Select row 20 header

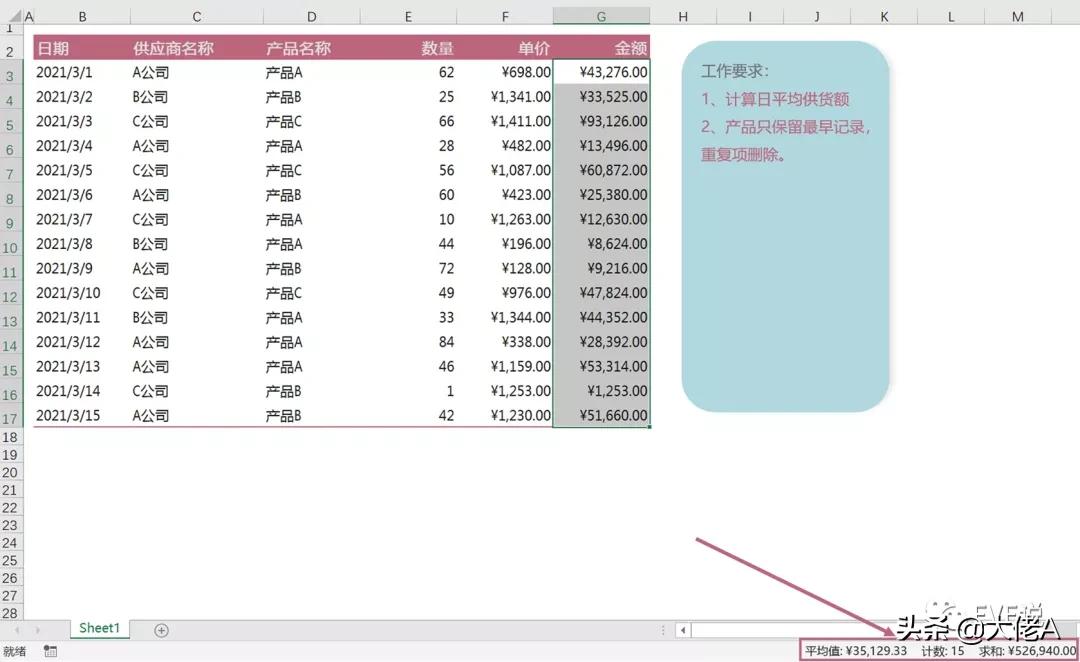pyautogui.click(x=10, y=473)
